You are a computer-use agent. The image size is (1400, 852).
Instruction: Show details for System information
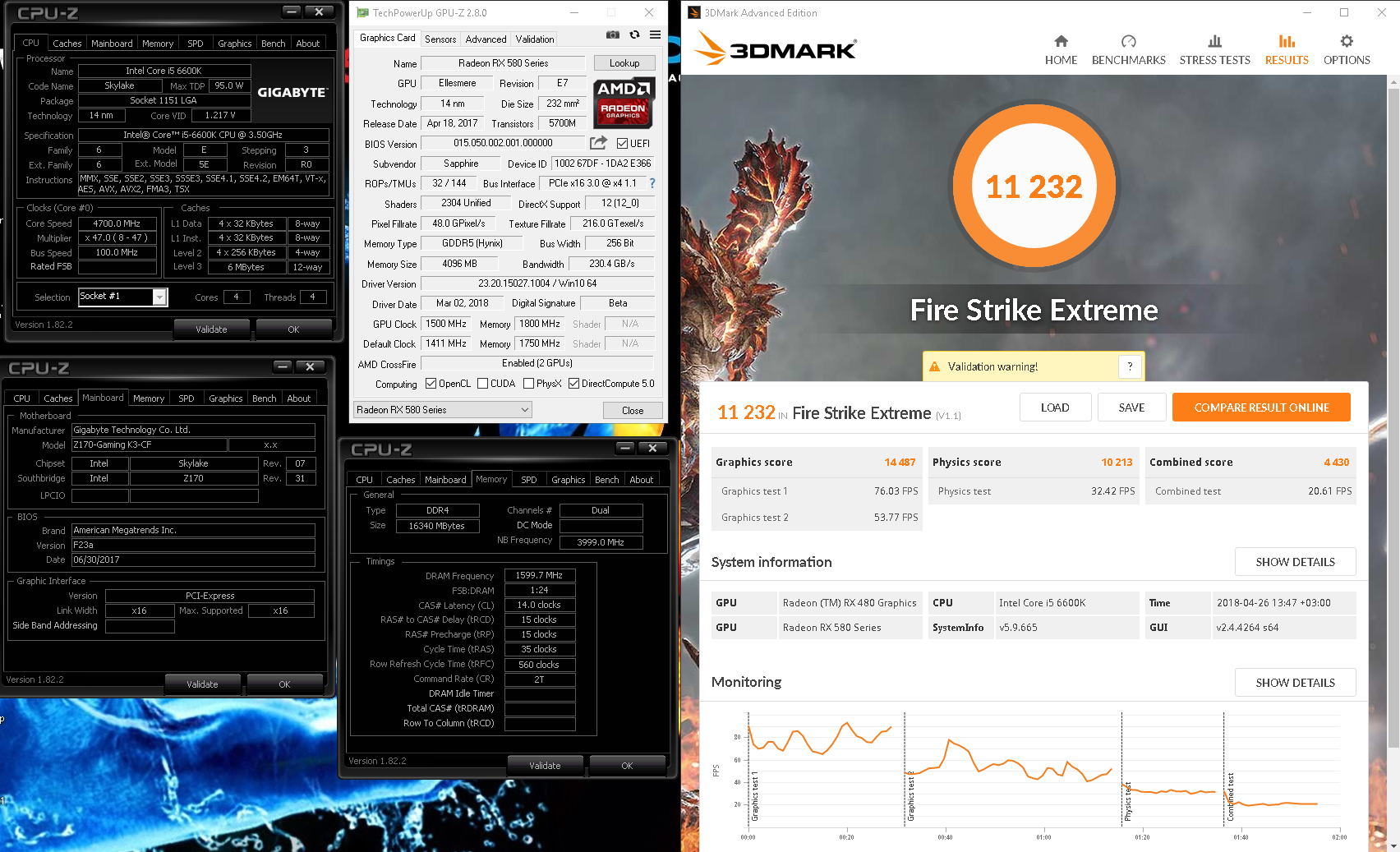1295,562
